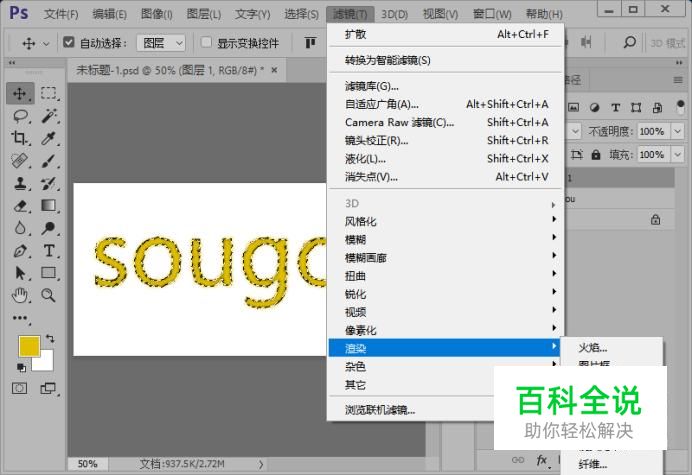Open the 图层(L) menu

click(x=203, y=14)
